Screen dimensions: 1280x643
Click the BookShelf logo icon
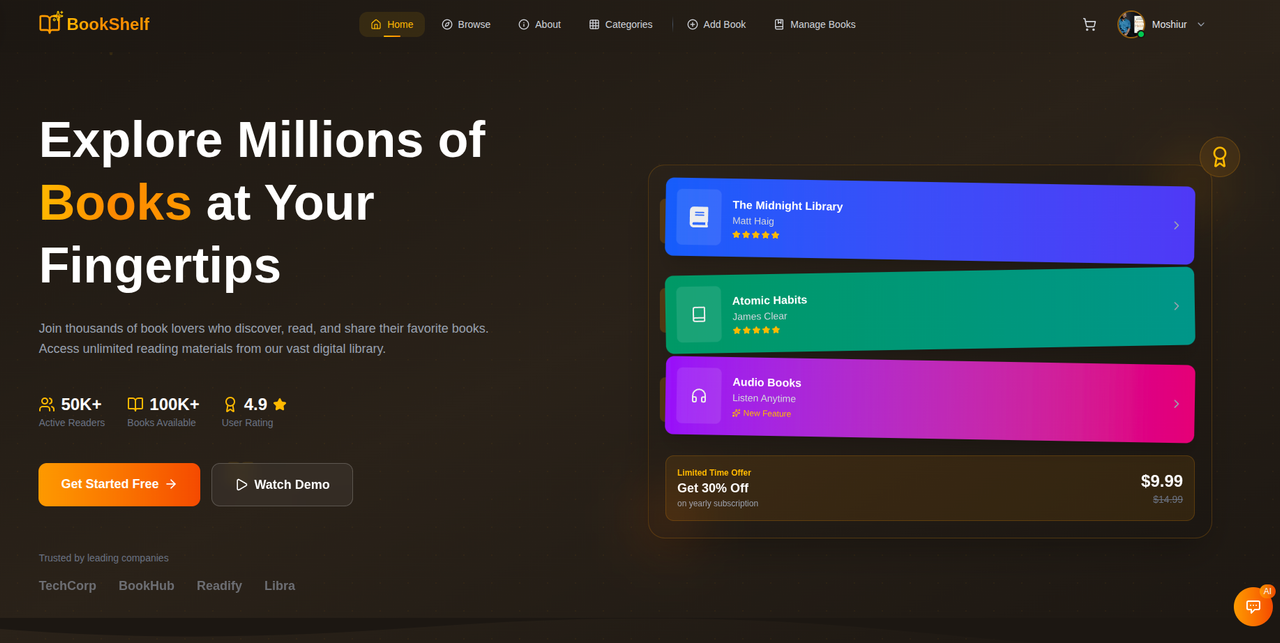50,23
